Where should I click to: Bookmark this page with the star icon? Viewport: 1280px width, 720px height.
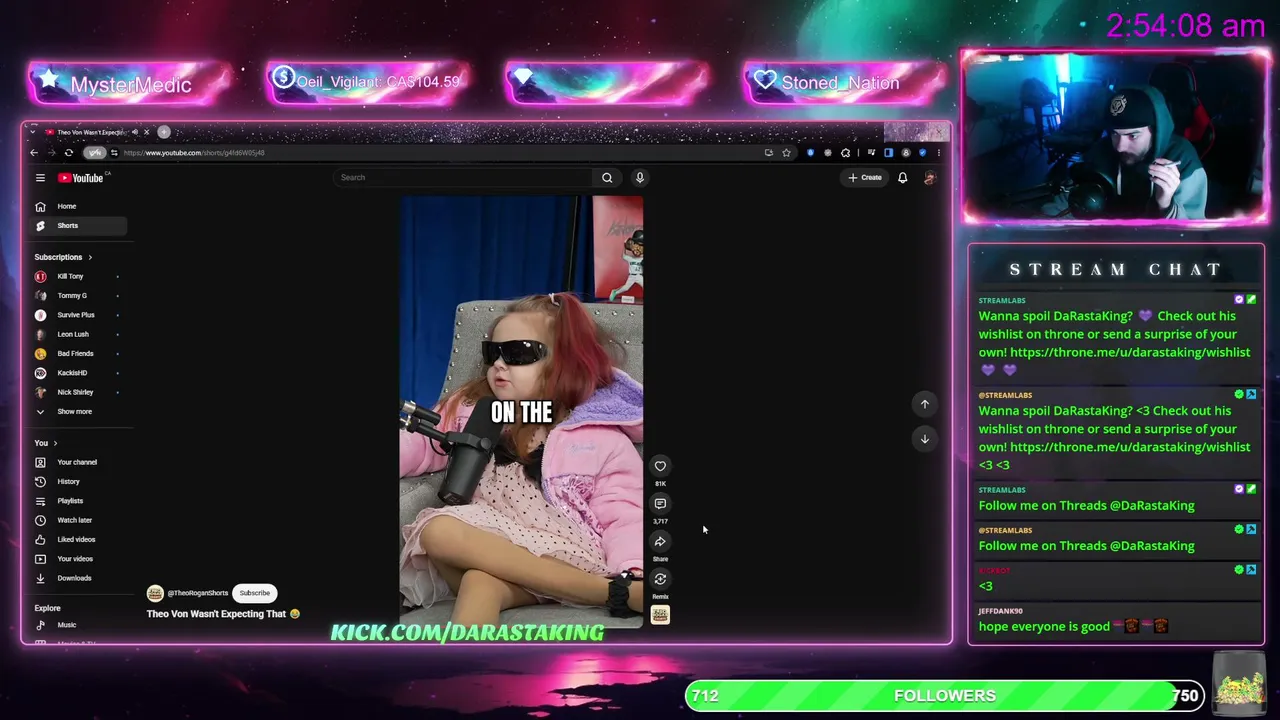[786, 153]
